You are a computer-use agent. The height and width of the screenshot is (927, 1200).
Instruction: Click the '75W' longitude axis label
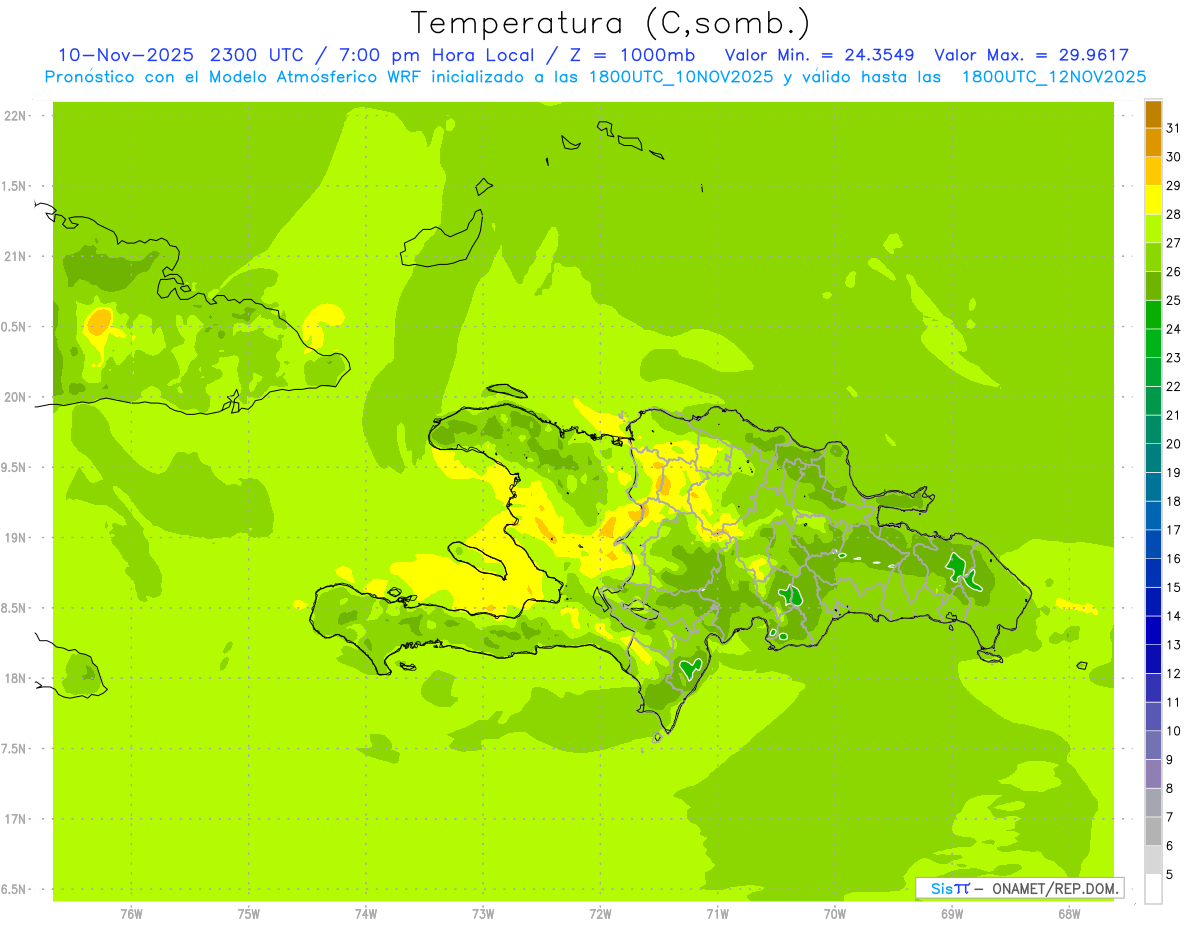click(x=248, y=913)
